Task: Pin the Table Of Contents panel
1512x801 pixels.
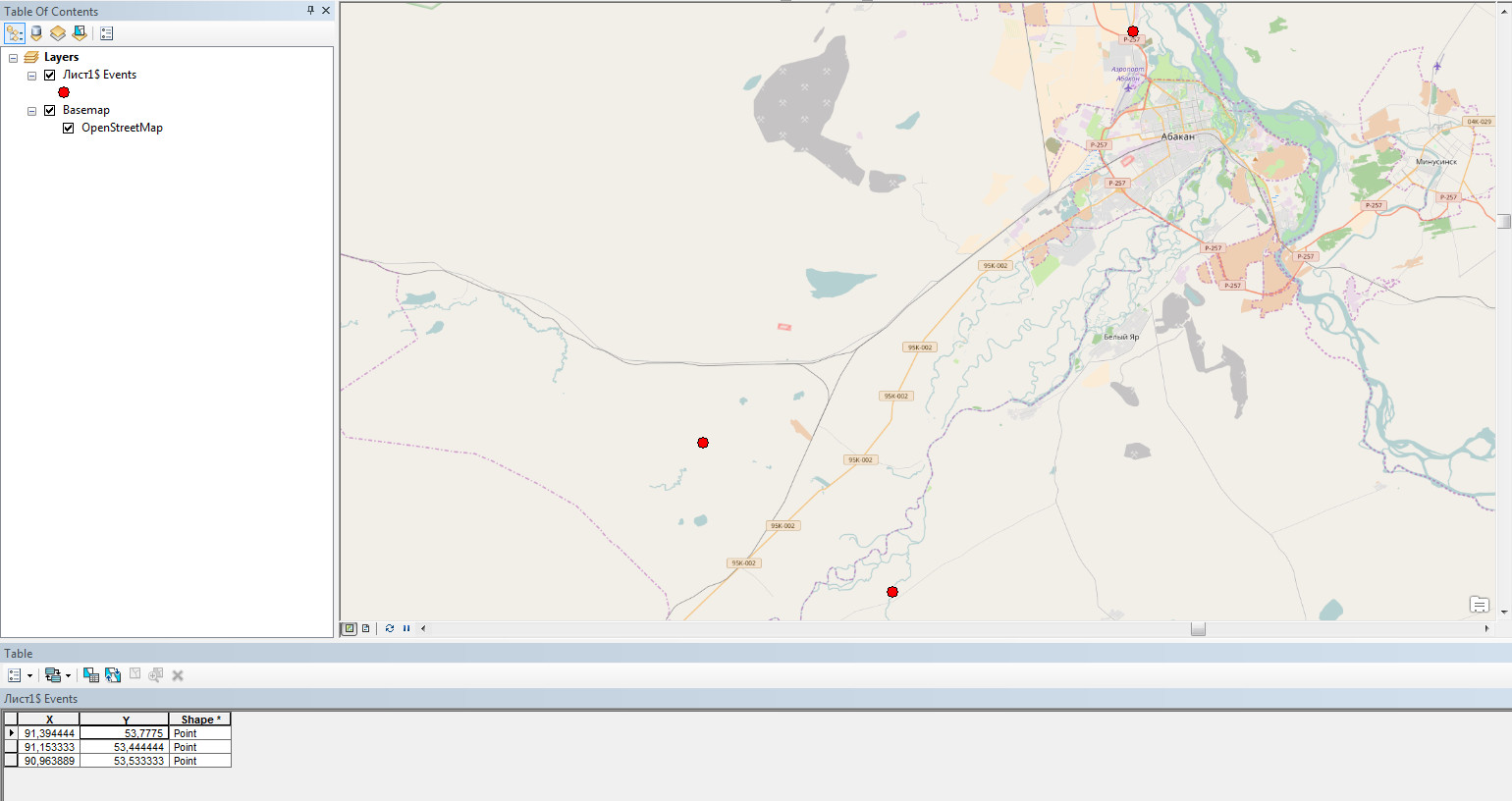Action: click(311, 11)
